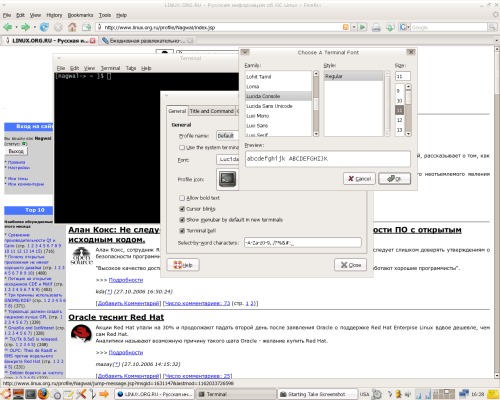Click Starting Take Screenshot taskbar entry
The width and height of the screenshot is (500, 400).
click(x=317, y=394)
